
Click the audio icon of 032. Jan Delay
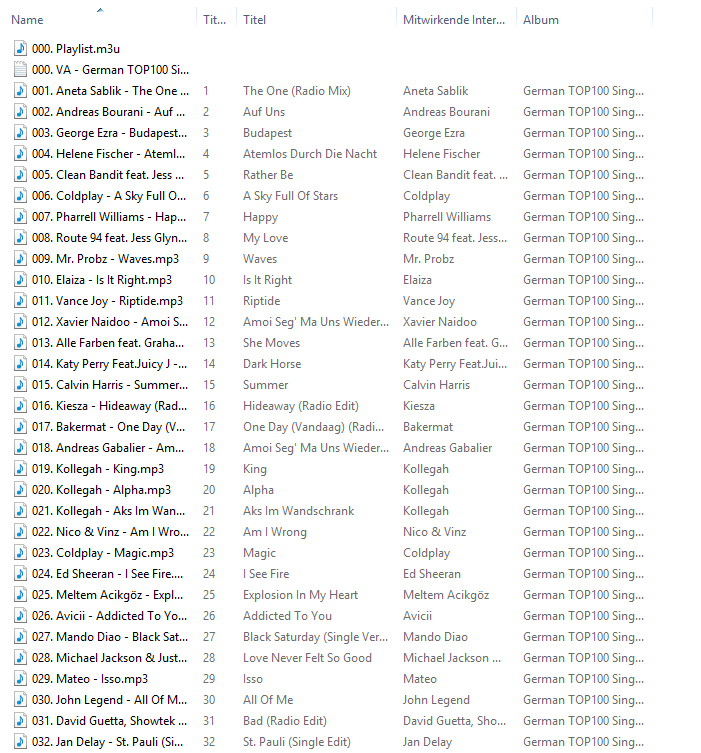click(x=20, y=742)
